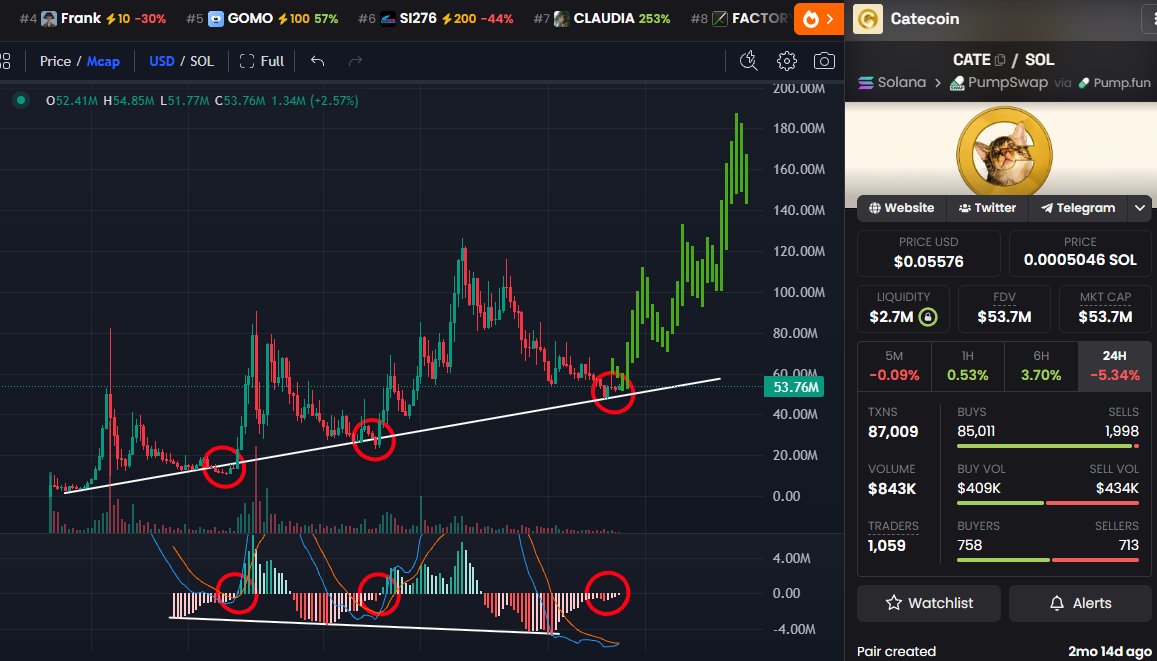Click the MKT CAP value box
Viewport: 1157px width, 661px height.
1105,308
